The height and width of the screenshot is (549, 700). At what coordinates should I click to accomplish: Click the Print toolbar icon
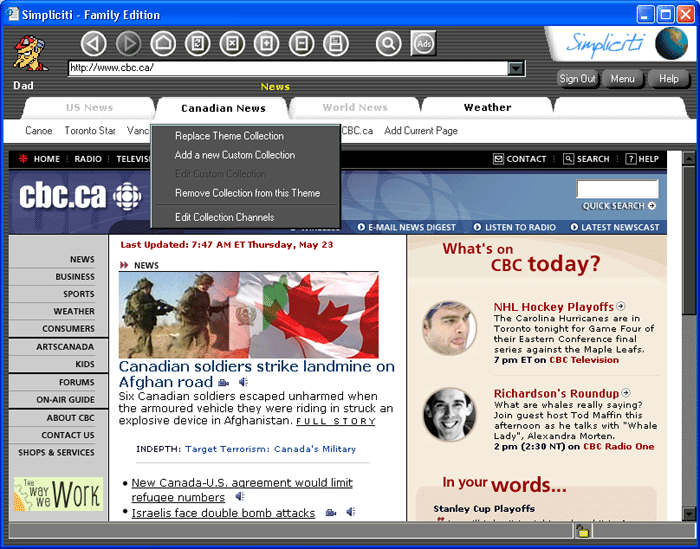[336, 43]
